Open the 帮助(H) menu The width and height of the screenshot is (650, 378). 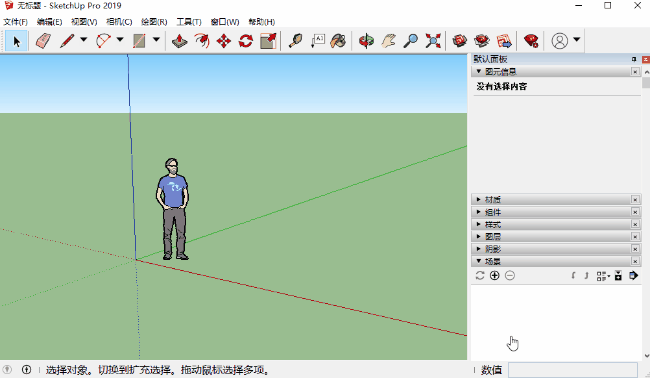262,22
